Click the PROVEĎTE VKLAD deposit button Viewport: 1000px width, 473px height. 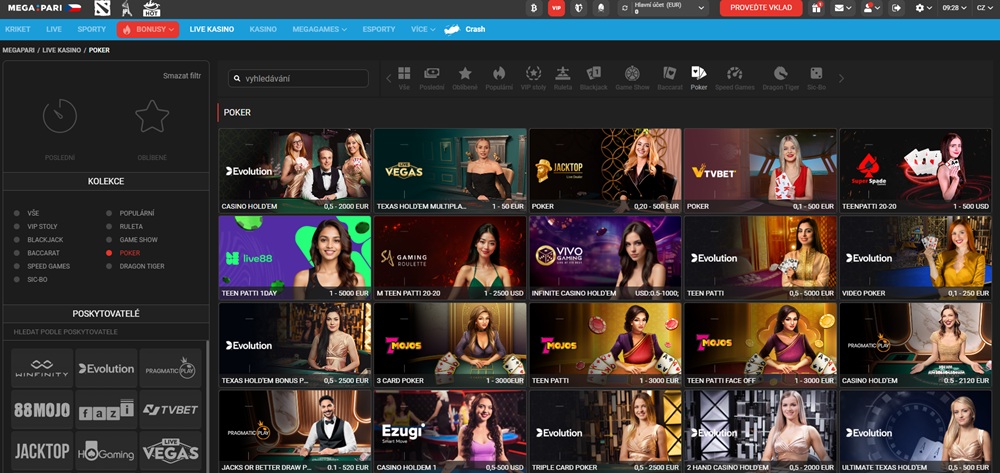point(761,8)
